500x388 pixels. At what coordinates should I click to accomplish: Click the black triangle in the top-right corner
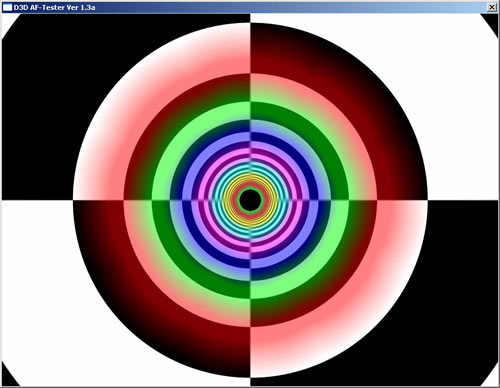(x=492, y=21)
